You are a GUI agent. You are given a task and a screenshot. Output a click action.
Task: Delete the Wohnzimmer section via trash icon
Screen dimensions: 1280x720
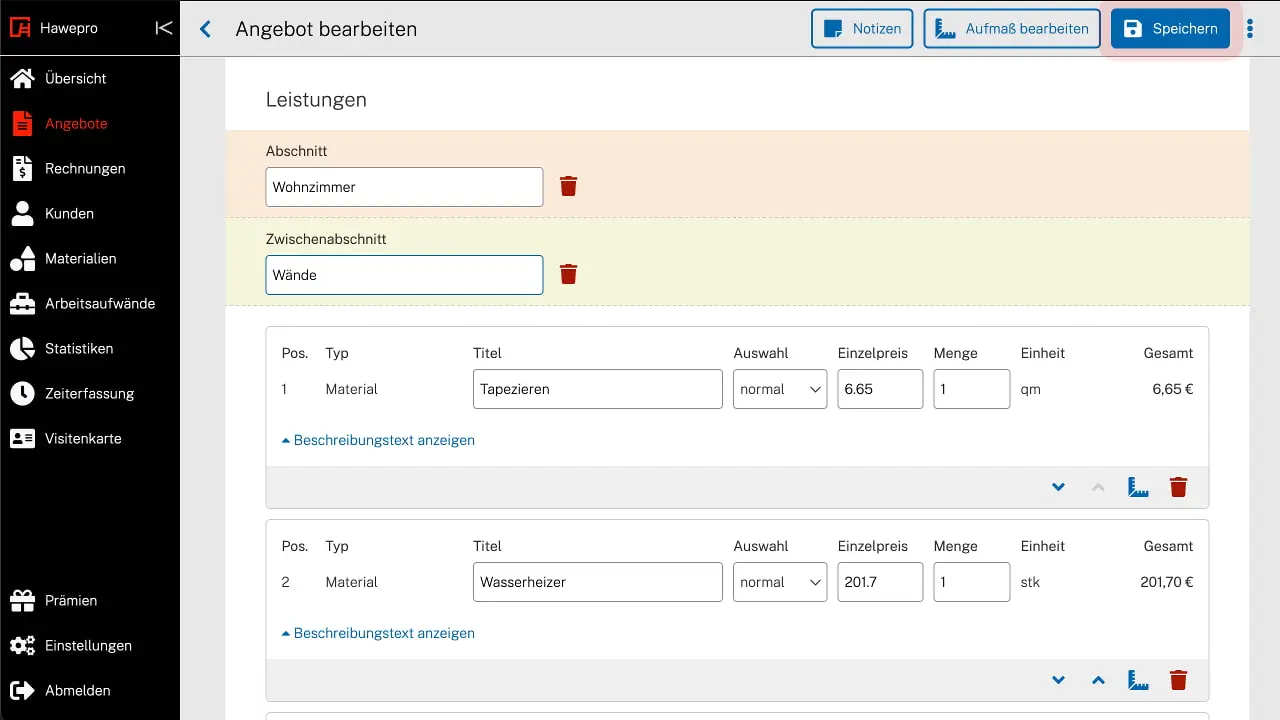[x=568, y=186]
